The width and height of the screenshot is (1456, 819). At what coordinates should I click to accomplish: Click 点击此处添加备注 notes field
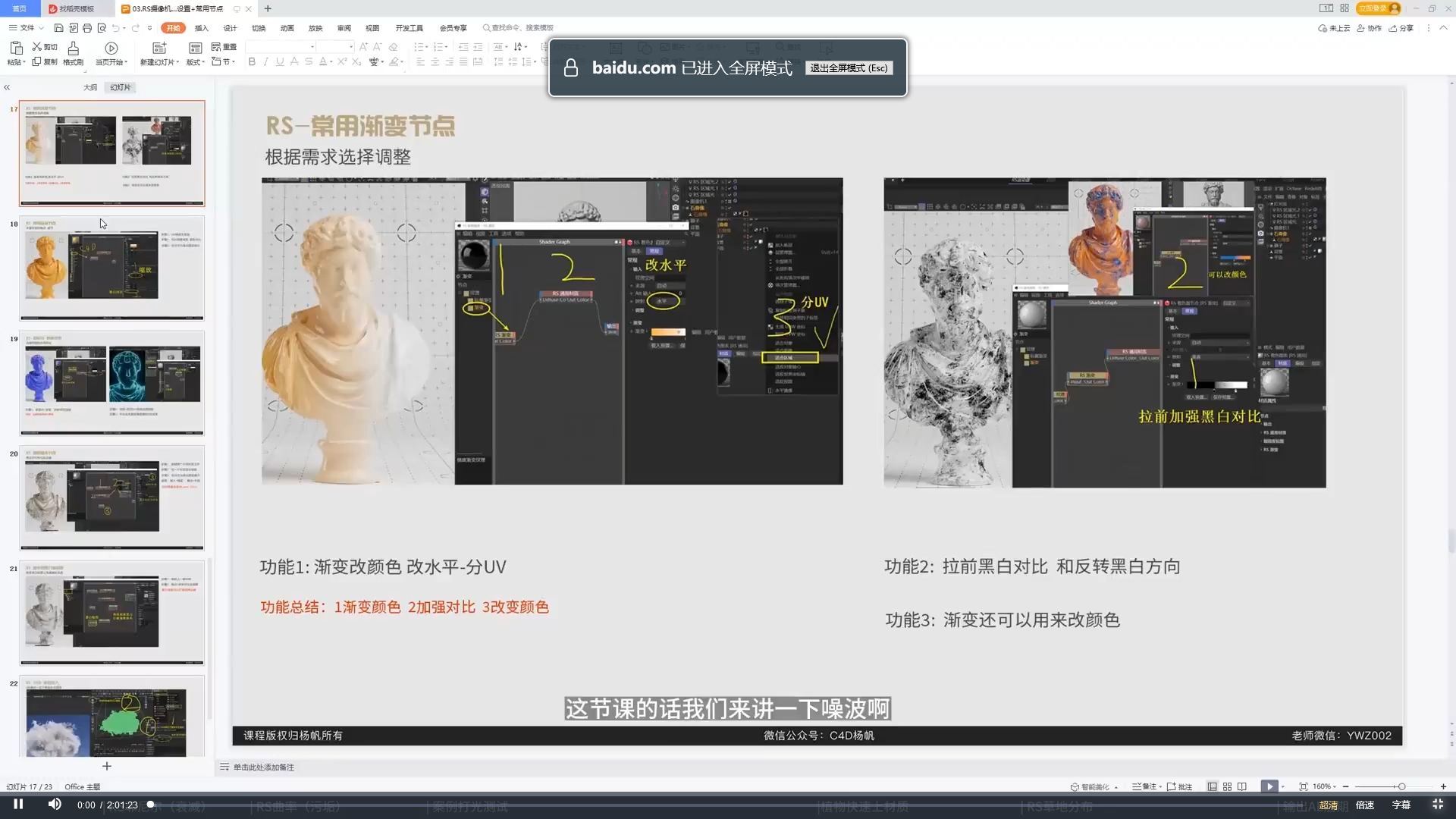click(x=264, y=767)
